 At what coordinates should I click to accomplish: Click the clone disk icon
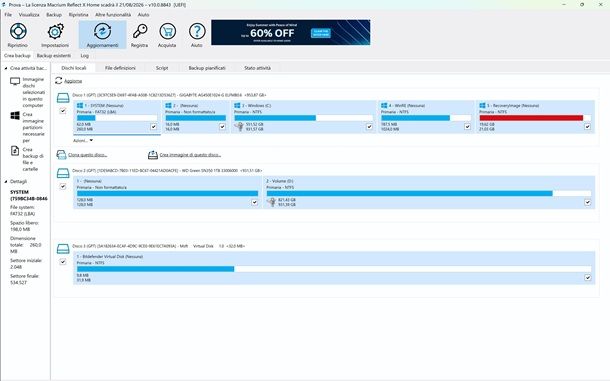61,155
